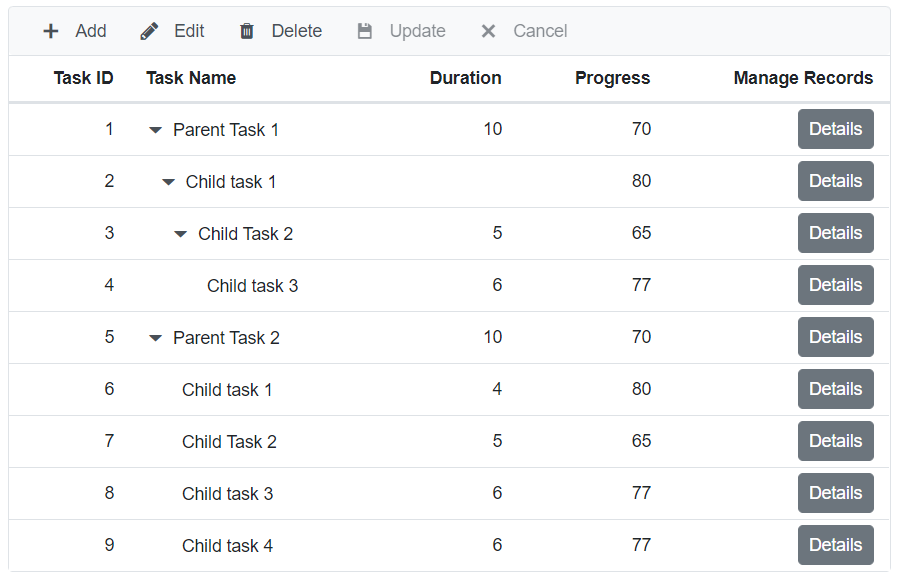899x579 pixels.
Task: Click the Update save icon
Action: pos(364,30)
